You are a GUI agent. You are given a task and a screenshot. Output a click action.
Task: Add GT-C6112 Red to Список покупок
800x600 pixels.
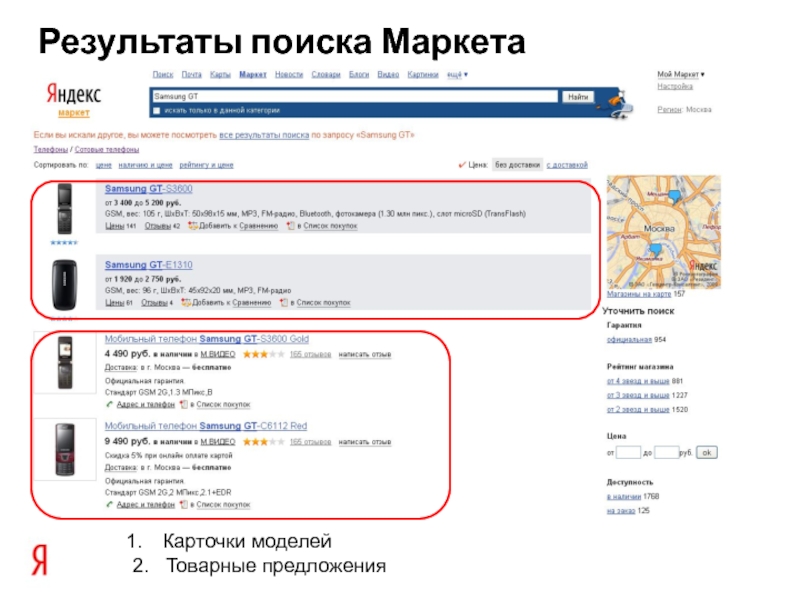[223, 504]
